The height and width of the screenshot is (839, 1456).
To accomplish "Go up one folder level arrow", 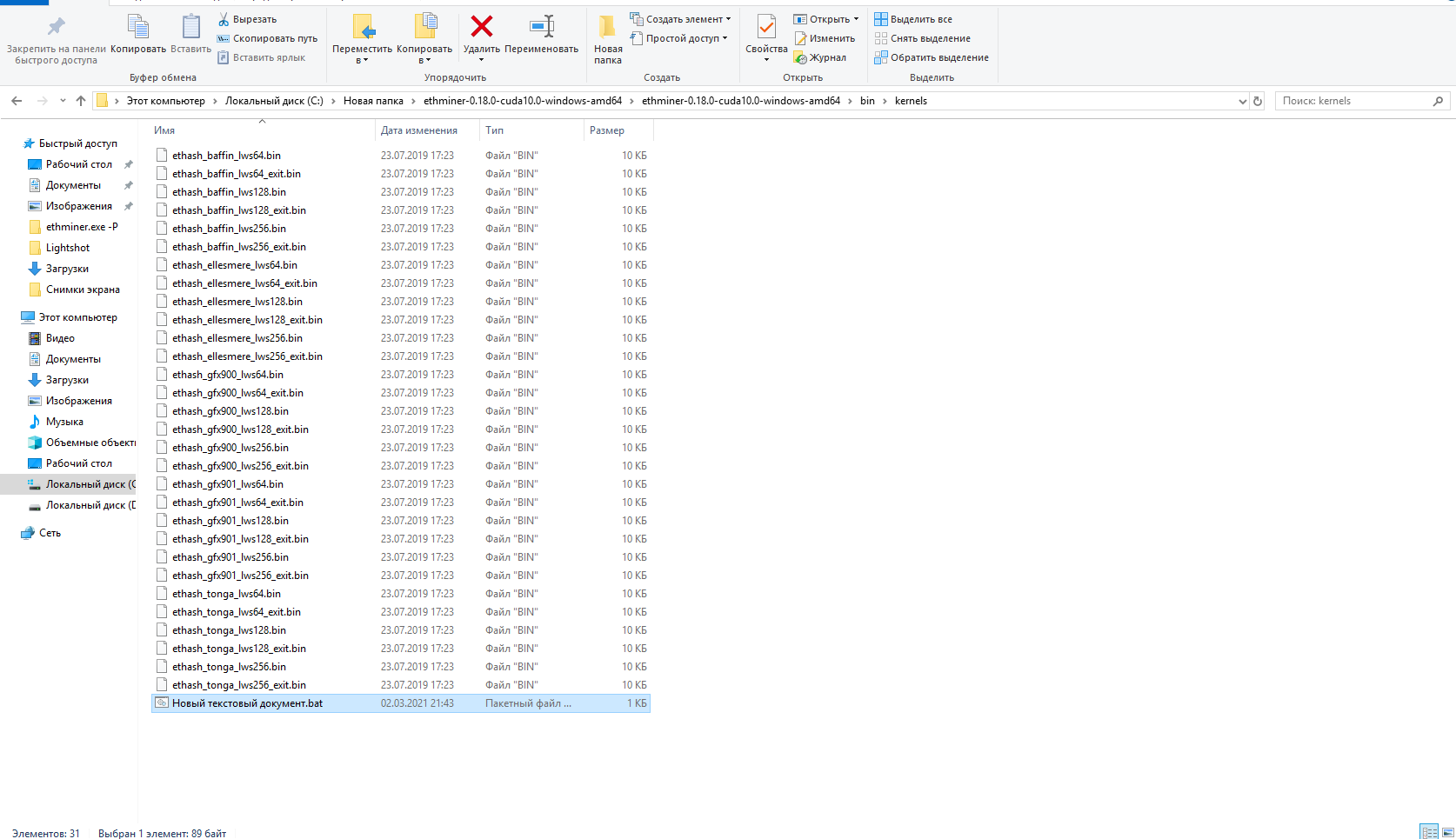I will coord(81,101).
